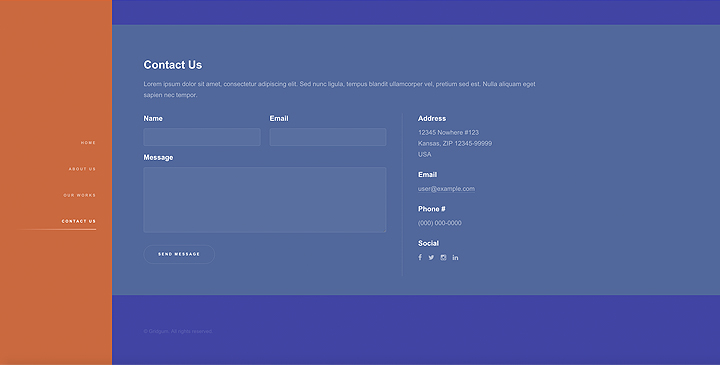Click the Contact Us heading

[x=173, y=65]
